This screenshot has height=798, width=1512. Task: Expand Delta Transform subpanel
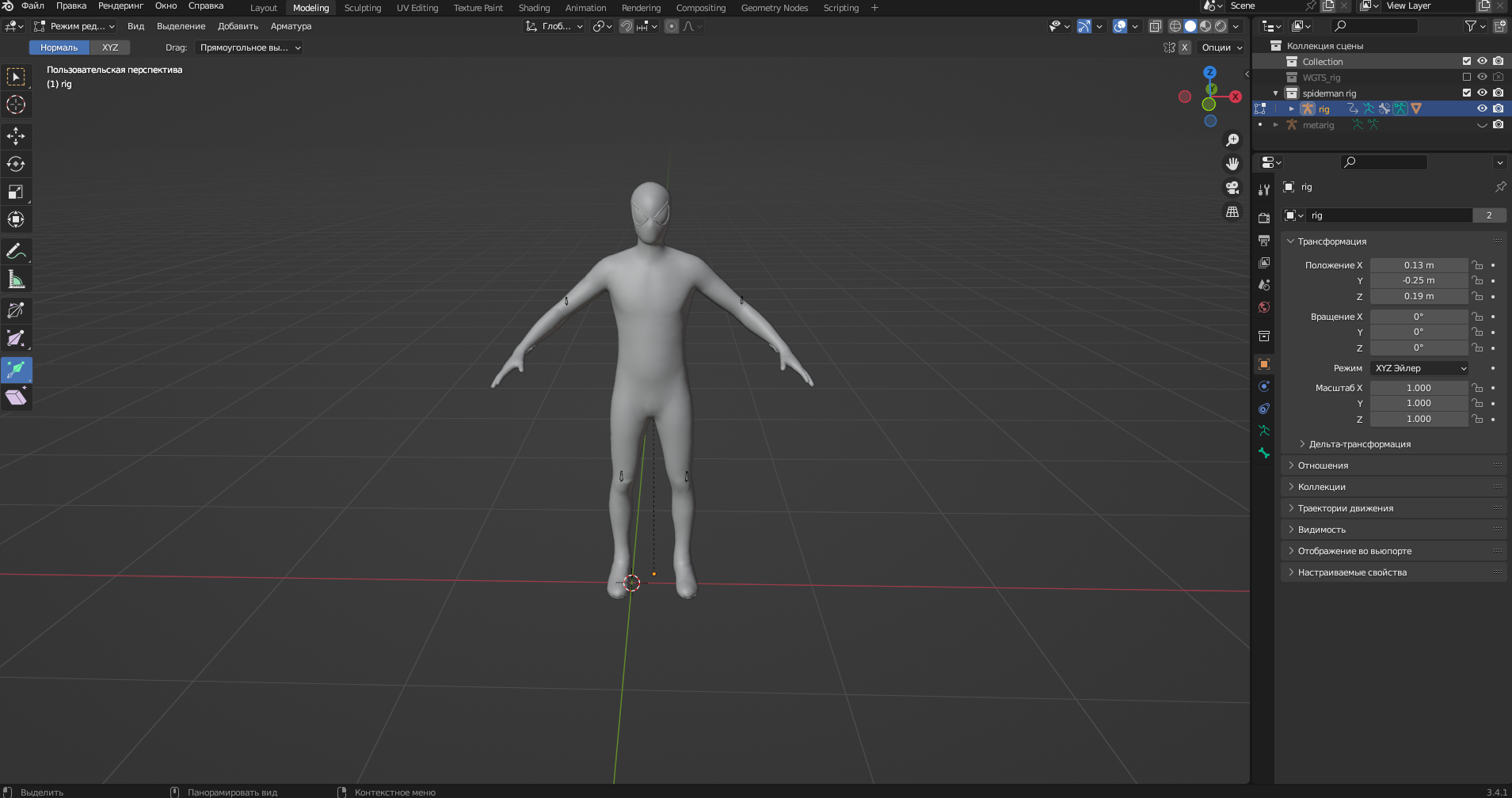click(1359, 444)
